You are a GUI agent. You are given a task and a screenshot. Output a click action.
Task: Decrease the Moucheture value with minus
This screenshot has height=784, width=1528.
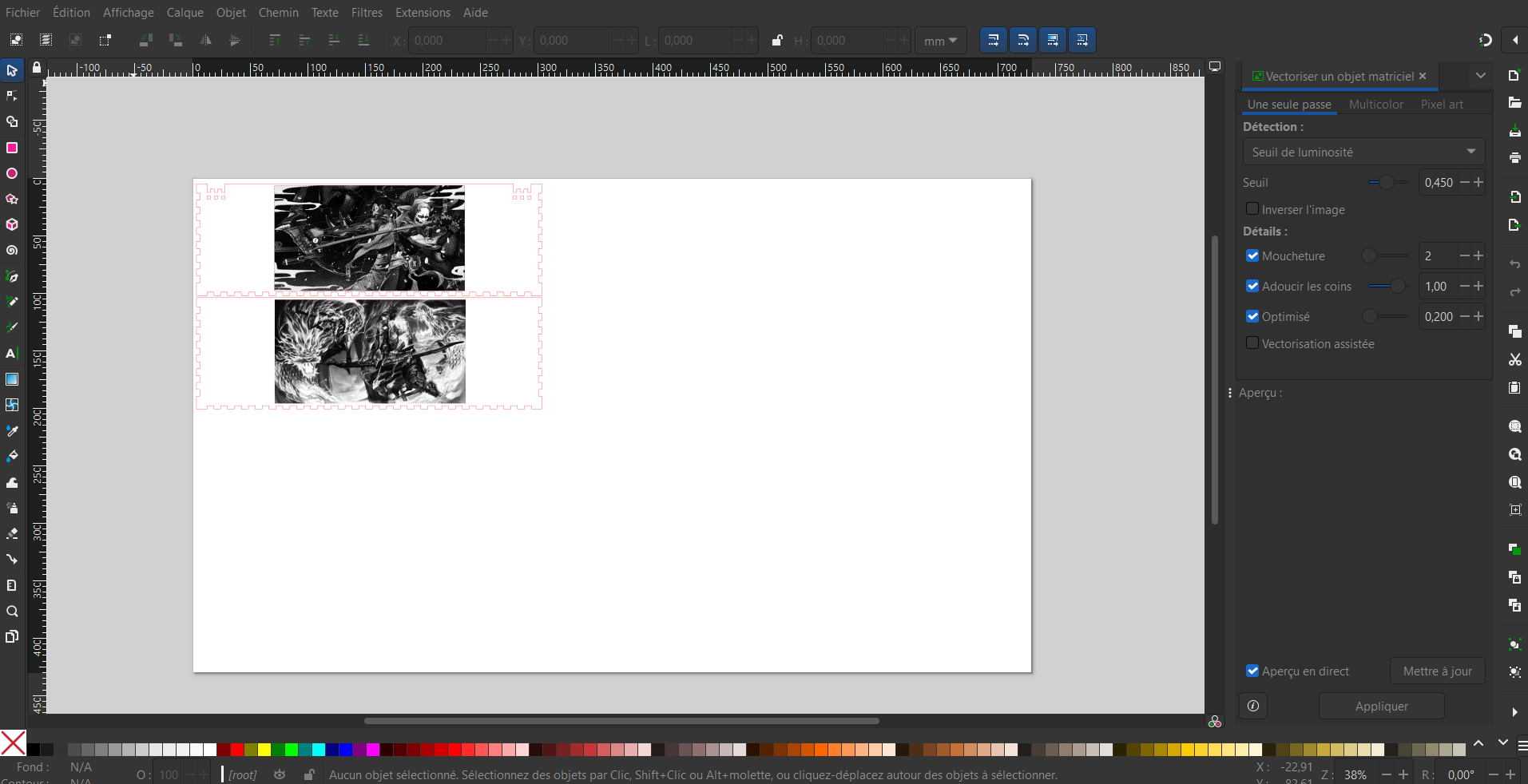(x=1464, y=255)
